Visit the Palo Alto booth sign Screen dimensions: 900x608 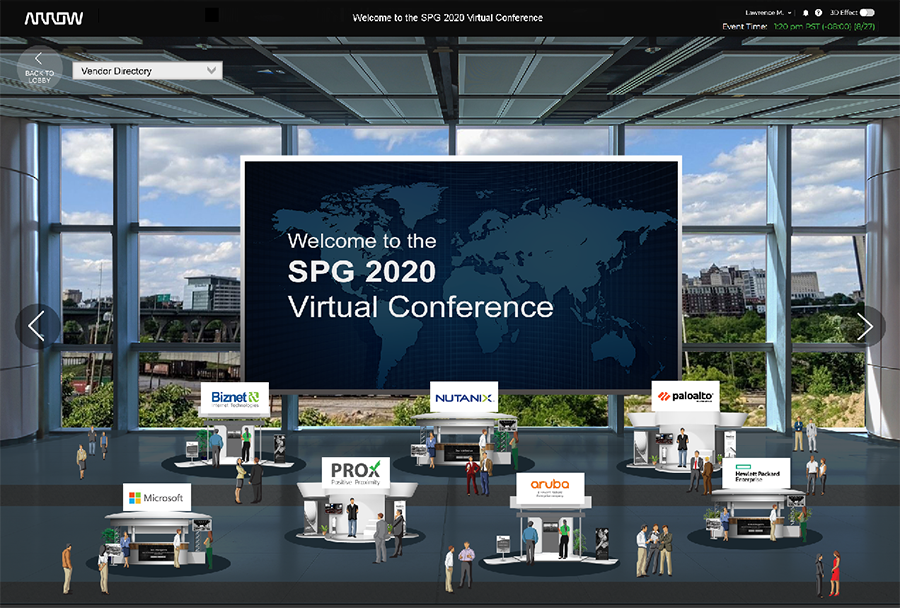click(685, 396)
